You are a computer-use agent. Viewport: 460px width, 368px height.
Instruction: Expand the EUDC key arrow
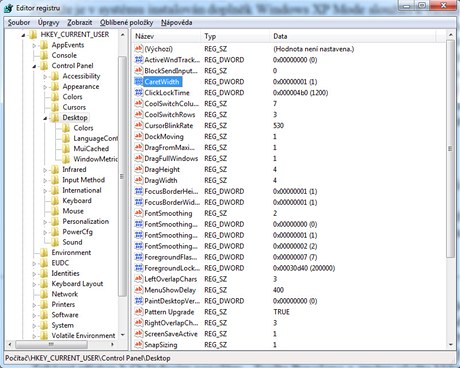[34, 263]
